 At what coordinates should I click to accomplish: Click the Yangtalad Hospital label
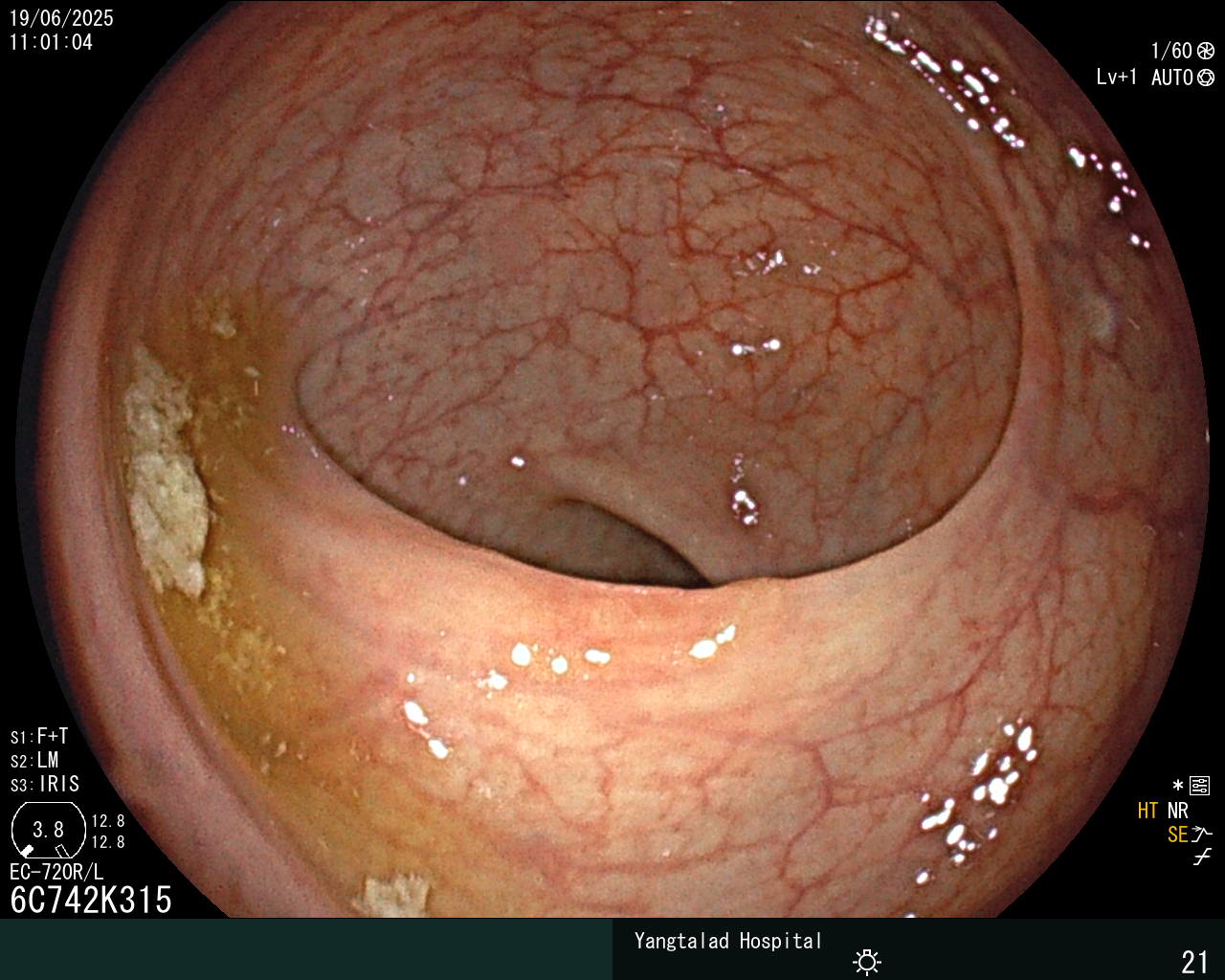coord(728,941)
